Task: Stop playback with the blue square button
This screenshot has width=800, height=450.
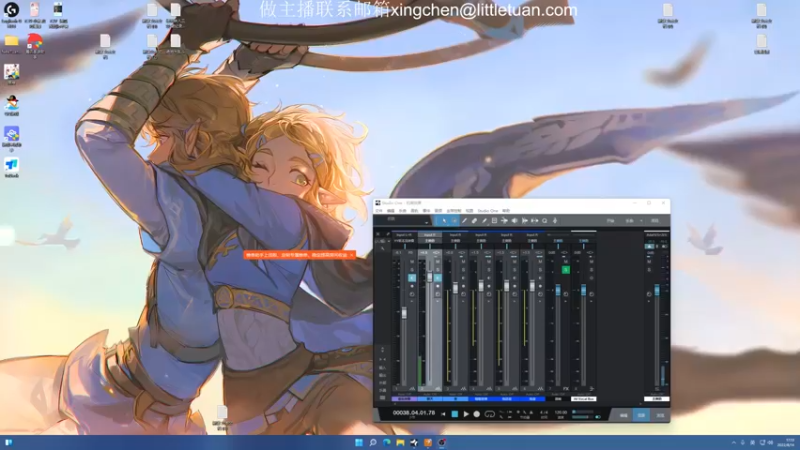Action: (x=455, y=414)
